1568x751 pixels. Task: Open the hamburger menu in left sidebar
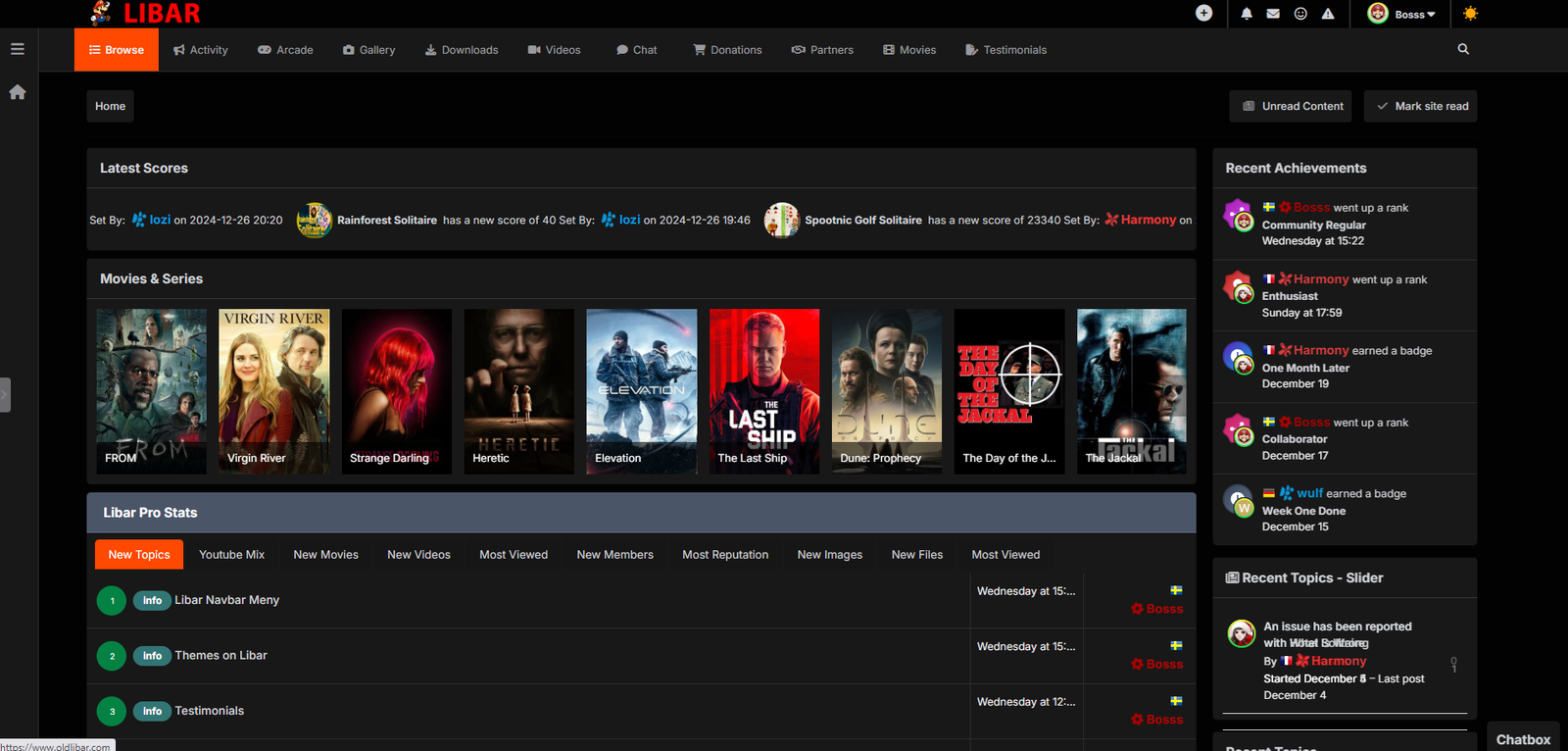click(18, 49)
